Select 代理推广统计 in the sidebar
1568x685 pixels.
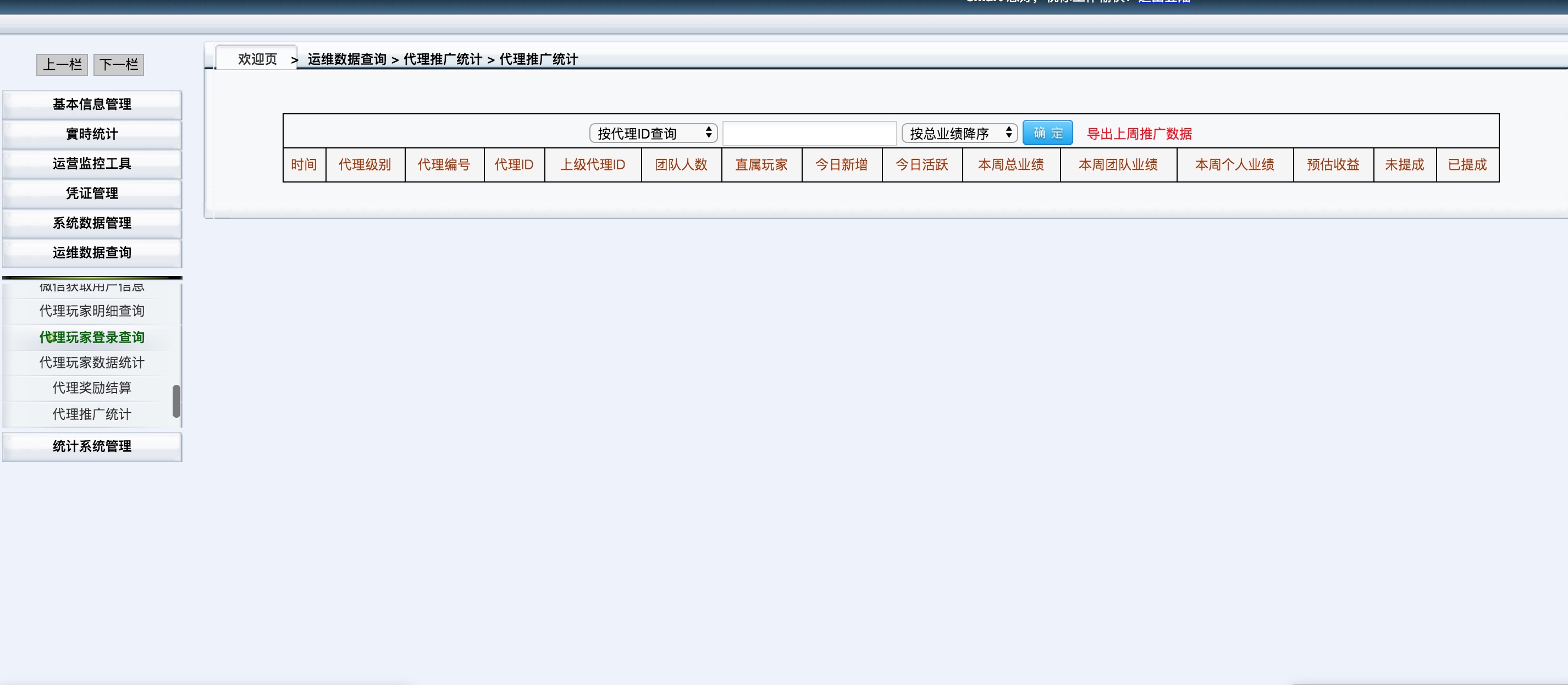tap(92, 414)
